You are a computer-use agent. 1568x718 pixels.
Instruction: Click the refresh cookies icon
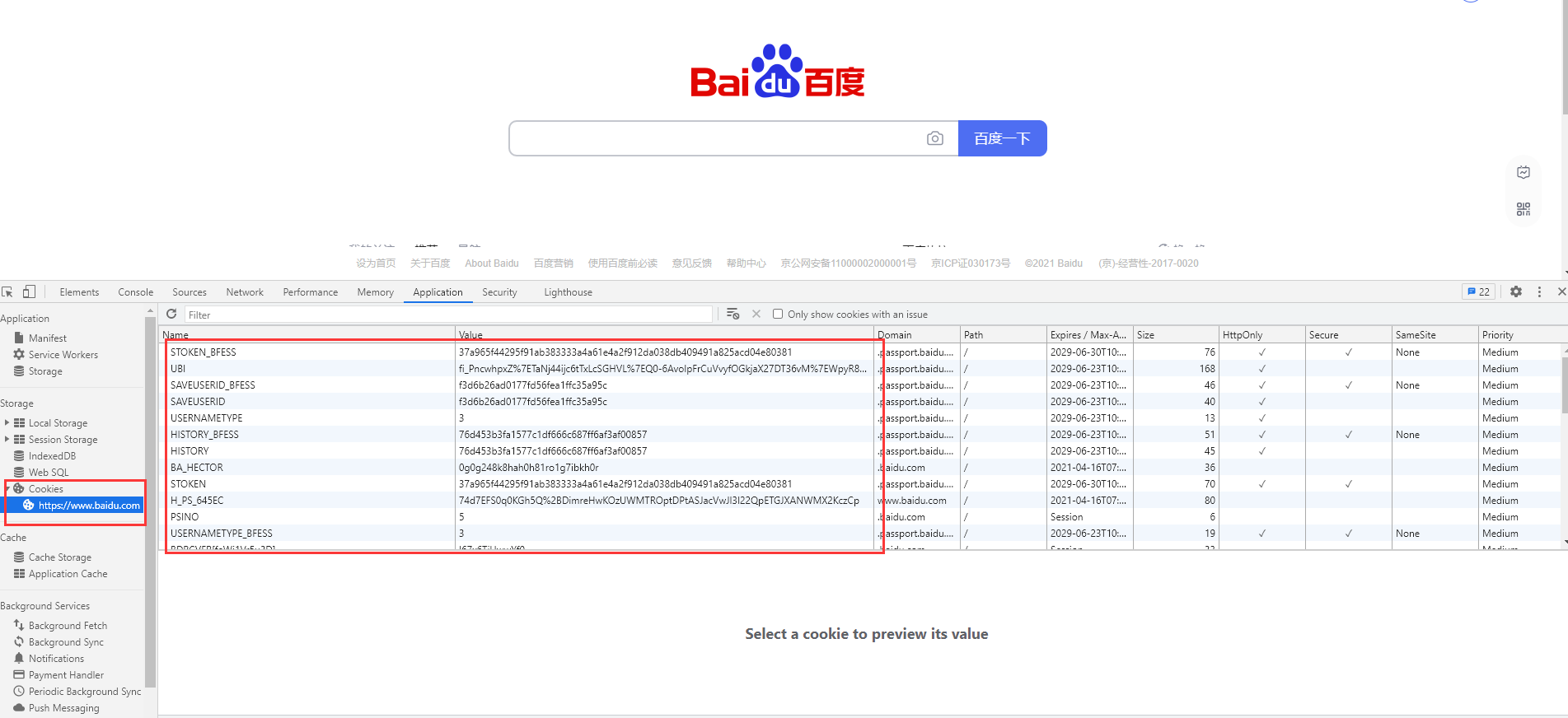171,314
